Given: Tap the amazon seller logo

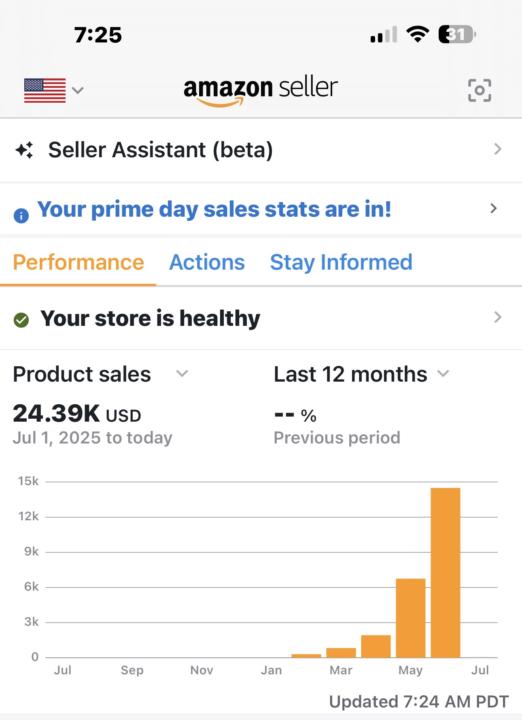Looking at the screenshot, I should coord(260,90).
